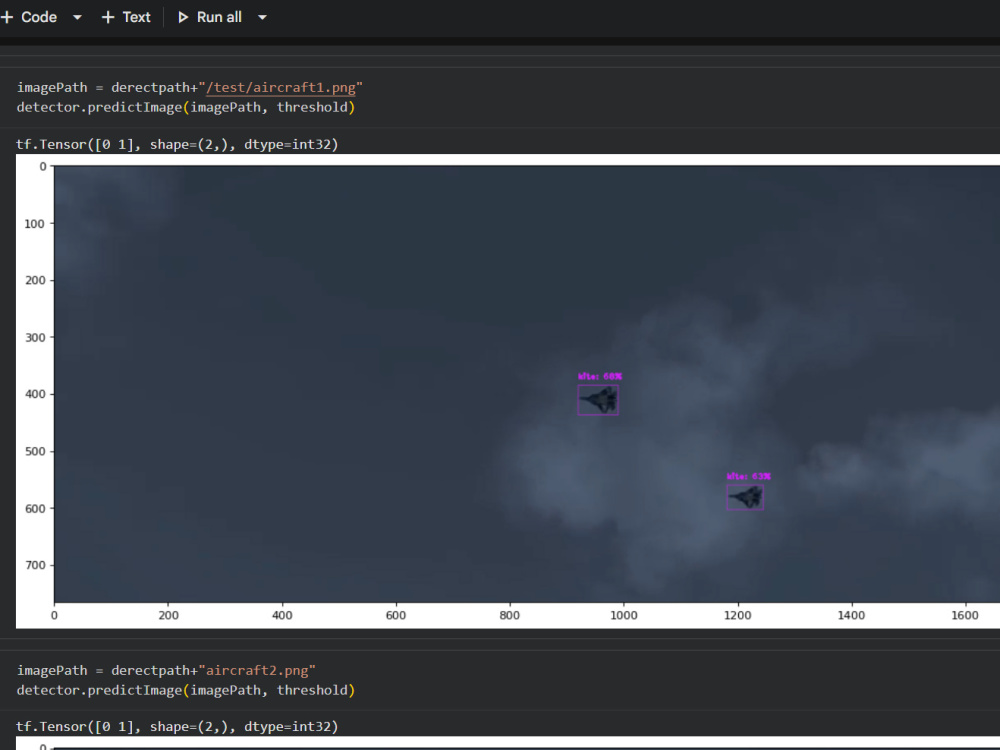Expand the dropdown arrow beside Run all
1000x750 pixels.
[262, 17]
